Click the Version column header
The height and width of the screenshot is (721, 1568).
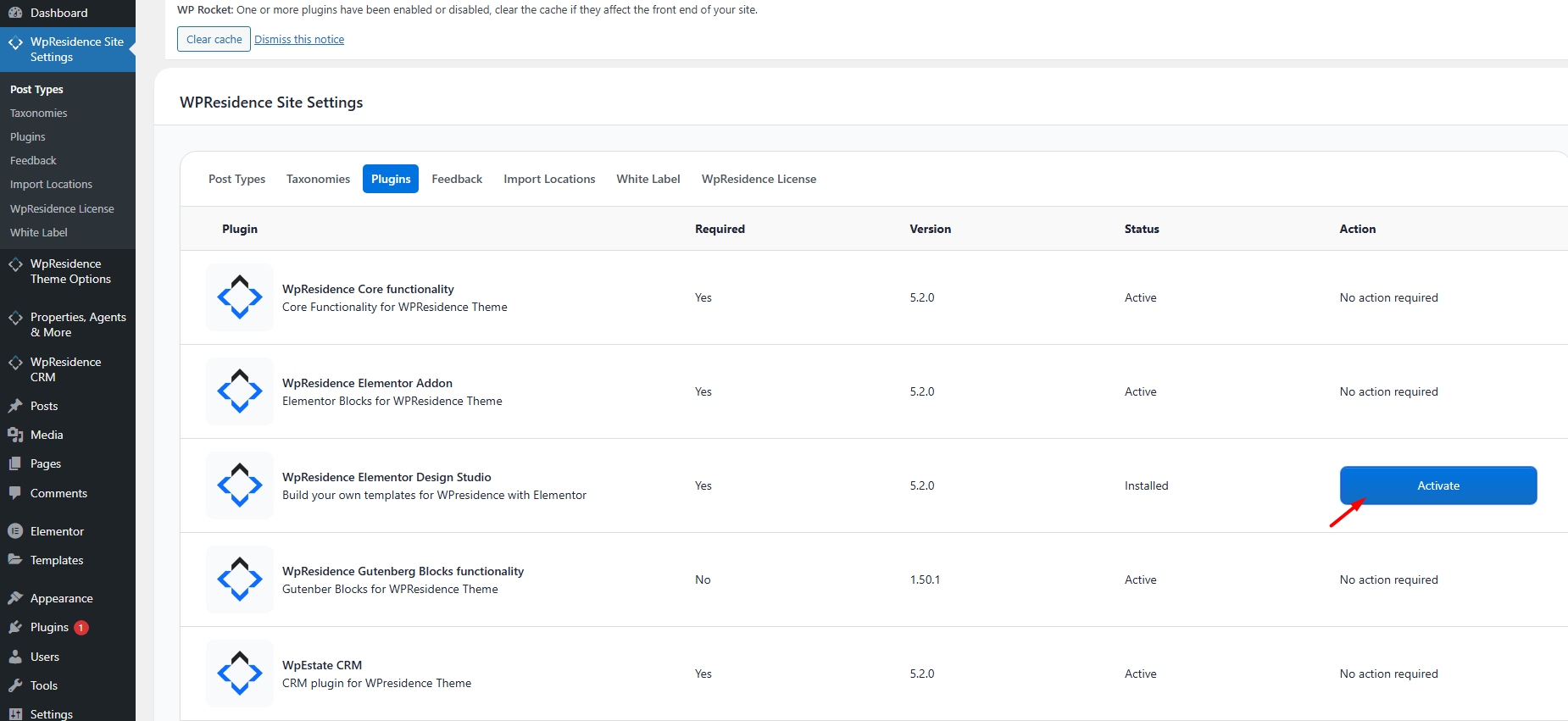point(930,229)
